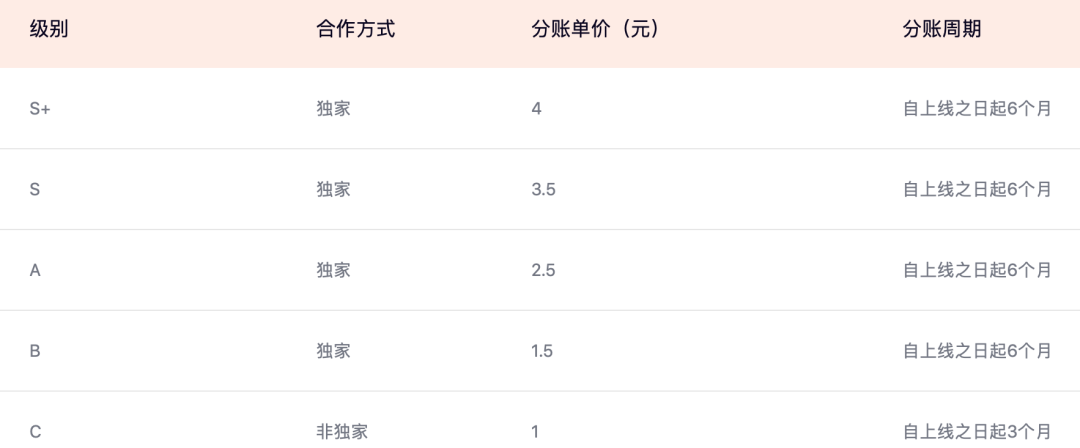Click the unit price 3.5 cell

pyautogui.click(x=543, y=189)
